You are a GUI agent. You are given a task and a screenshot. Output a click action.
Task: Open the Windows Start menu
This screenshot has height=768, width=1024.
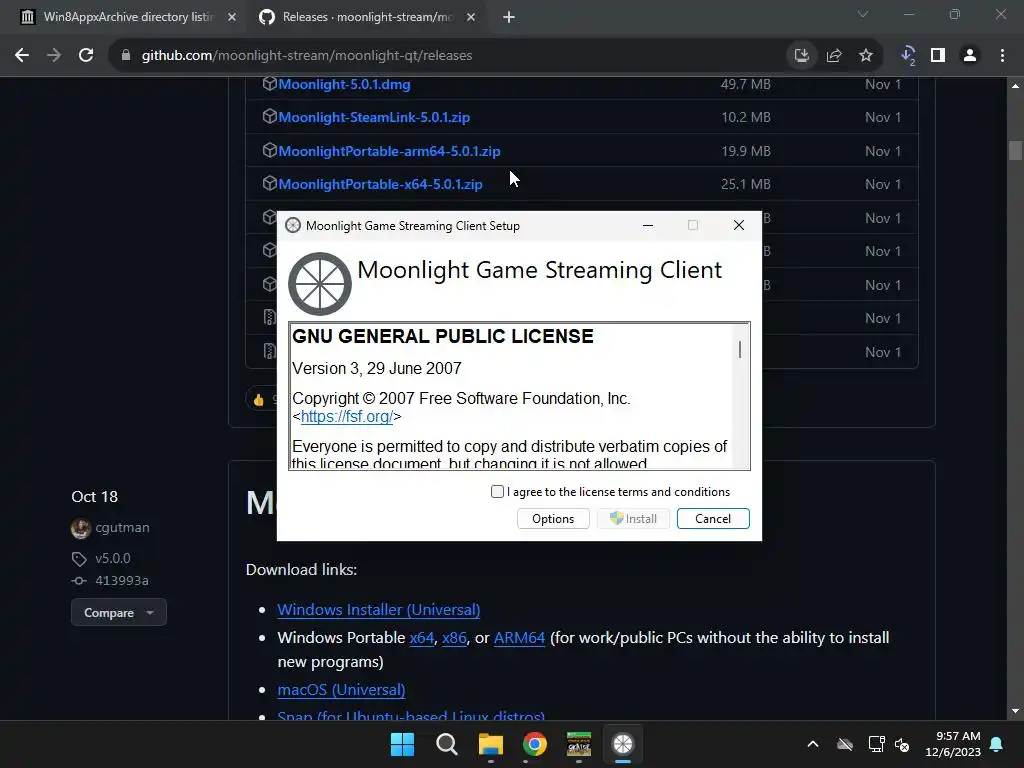pyautogui.click(x=402, y=744)
